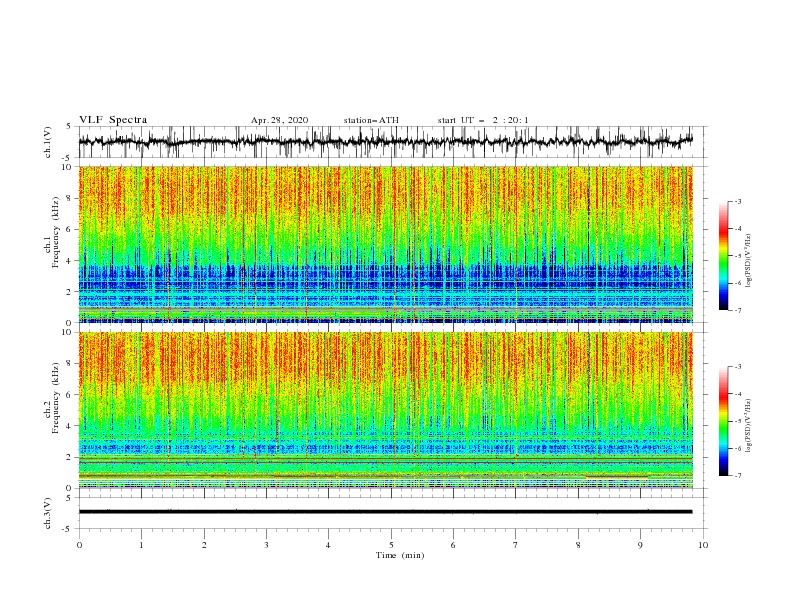
Task: Click the "VLF Spectra" title text
Action: tap(113, 120)
